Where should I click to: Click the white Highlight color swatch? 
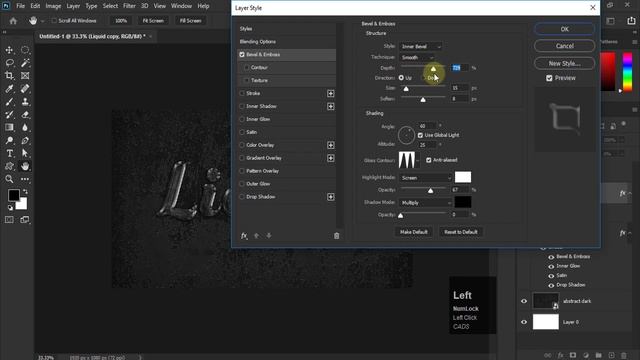tap(463, 177)
